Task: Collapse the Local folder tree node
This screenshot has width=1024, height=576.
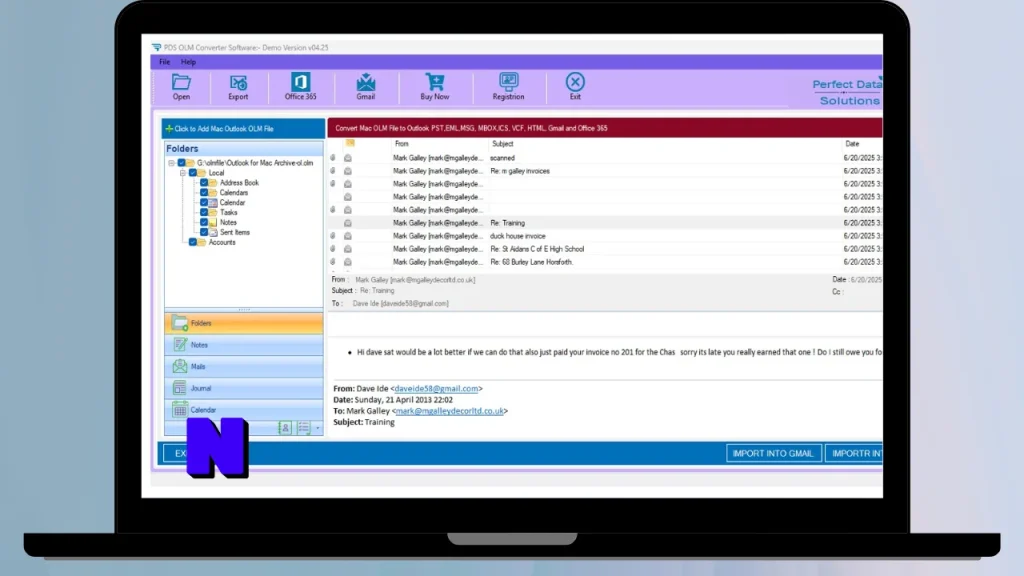Action: point(183,173)
